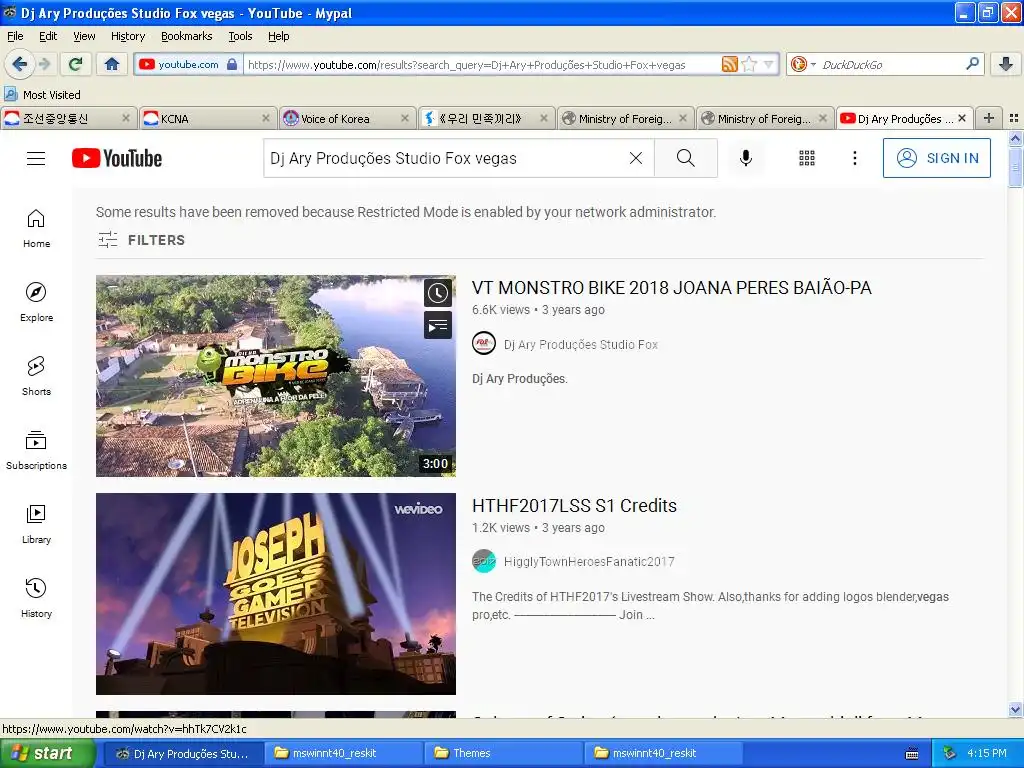Click the youtube.com site identity lock
Viewport: 1024px width, 768px height.
click(231, 64)
